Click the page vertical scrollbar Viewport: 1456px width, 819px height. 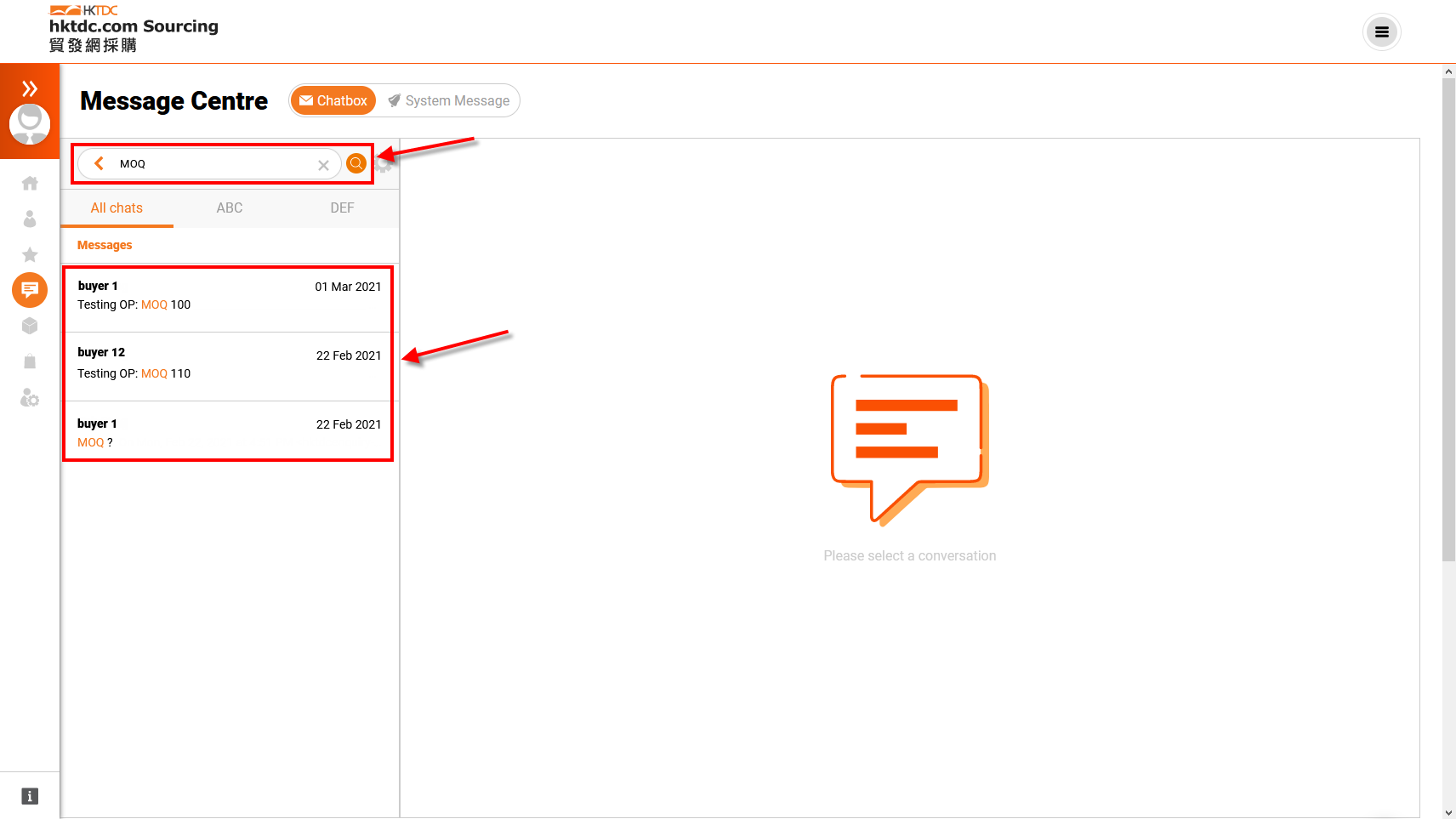1449,320
